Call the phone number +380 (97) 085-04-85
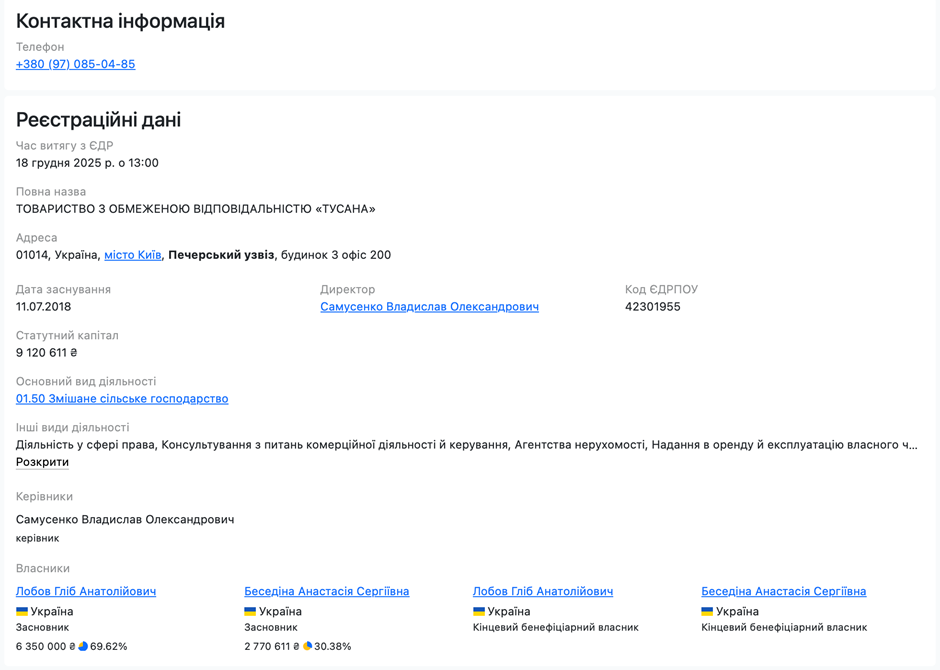The image size is (940, 670). (x=75, y=63)
